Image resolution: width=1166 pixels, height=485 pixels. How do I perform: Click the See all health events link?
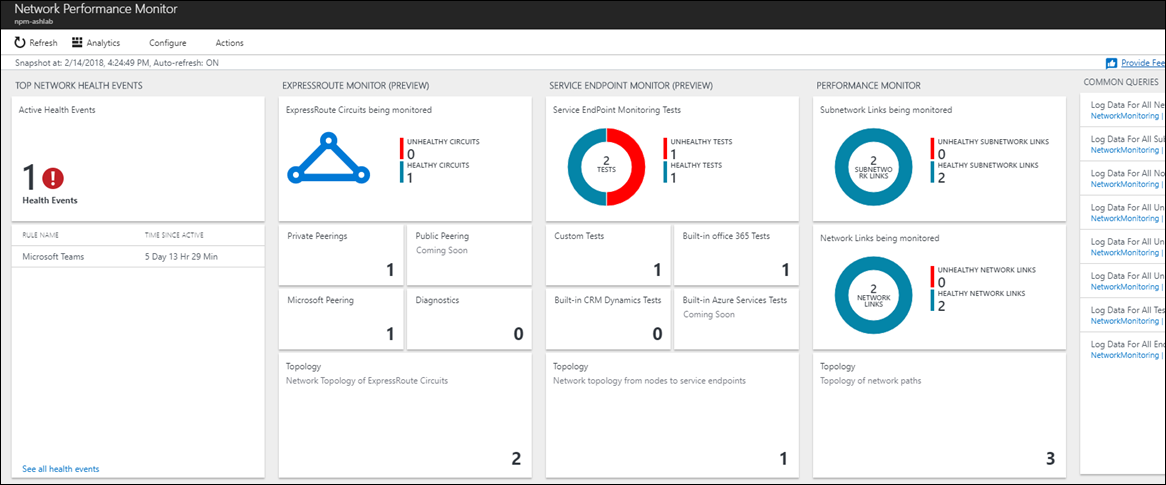(60, 469)
